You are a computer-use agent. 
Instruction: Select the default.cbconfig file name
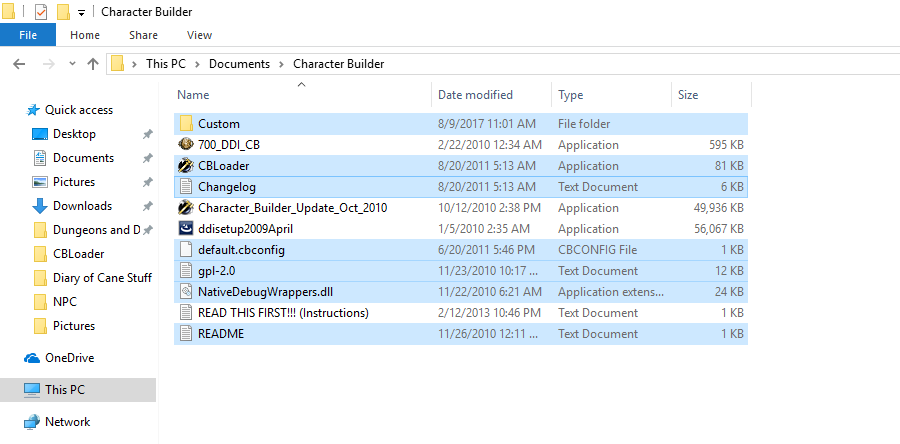click(x=241, y=250)
